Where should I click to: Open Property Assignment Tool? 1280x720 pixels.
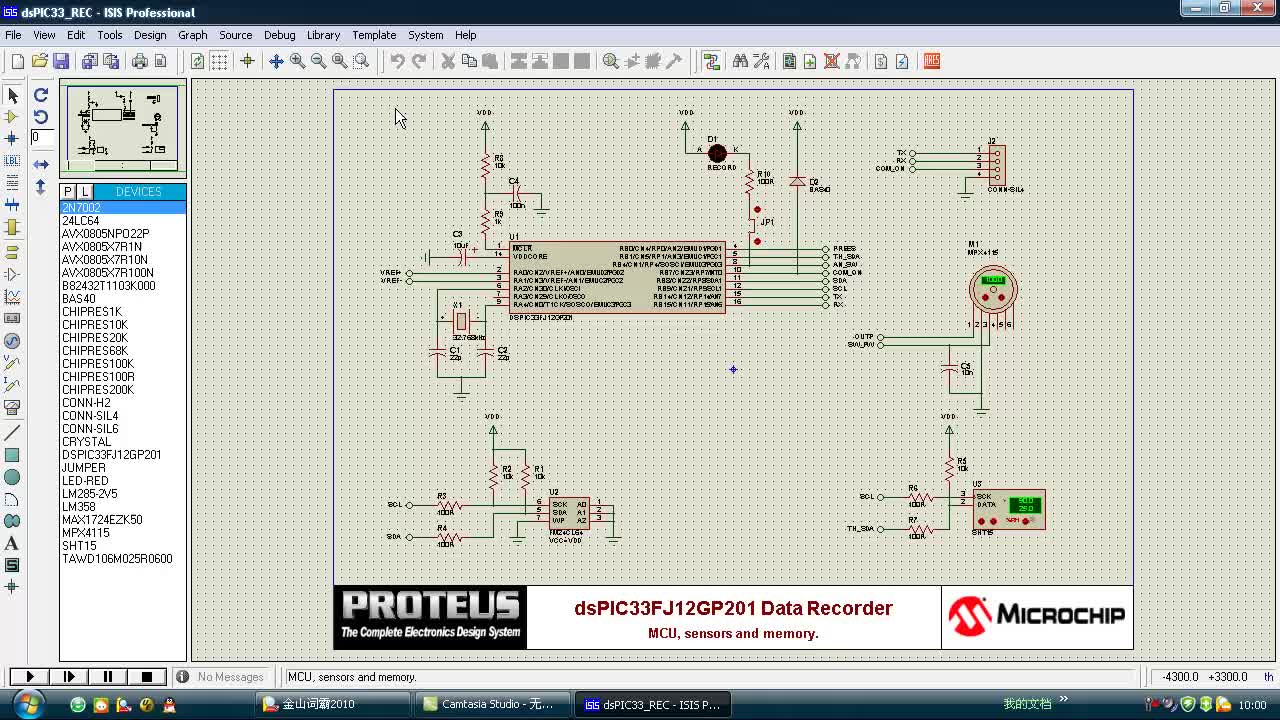(761, 61)
